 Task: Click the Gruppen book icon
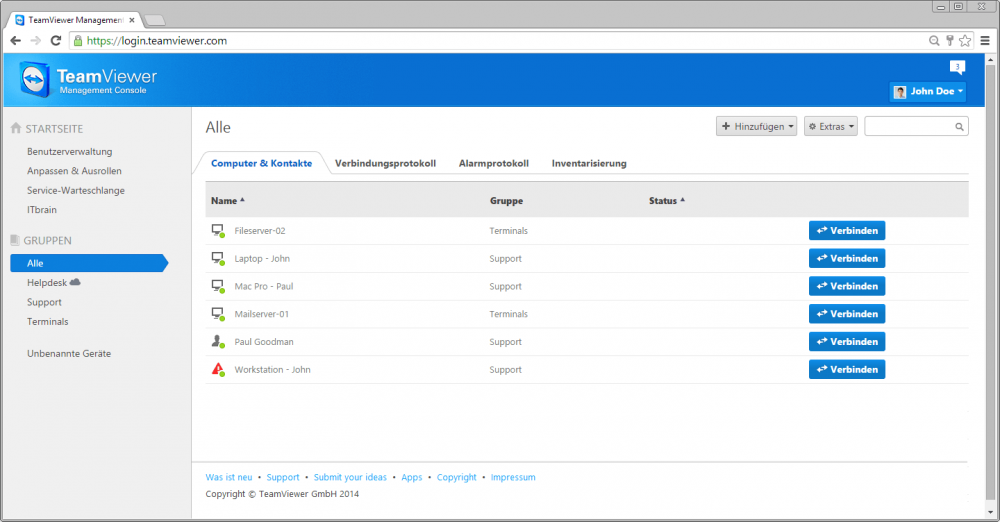[x=15, y=240]
